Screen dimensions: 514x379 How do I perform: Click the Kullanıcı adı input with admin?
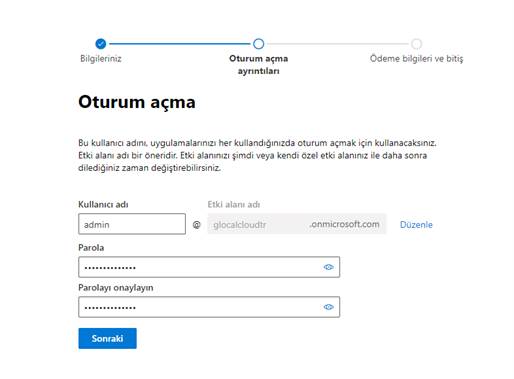click(132, 224)
